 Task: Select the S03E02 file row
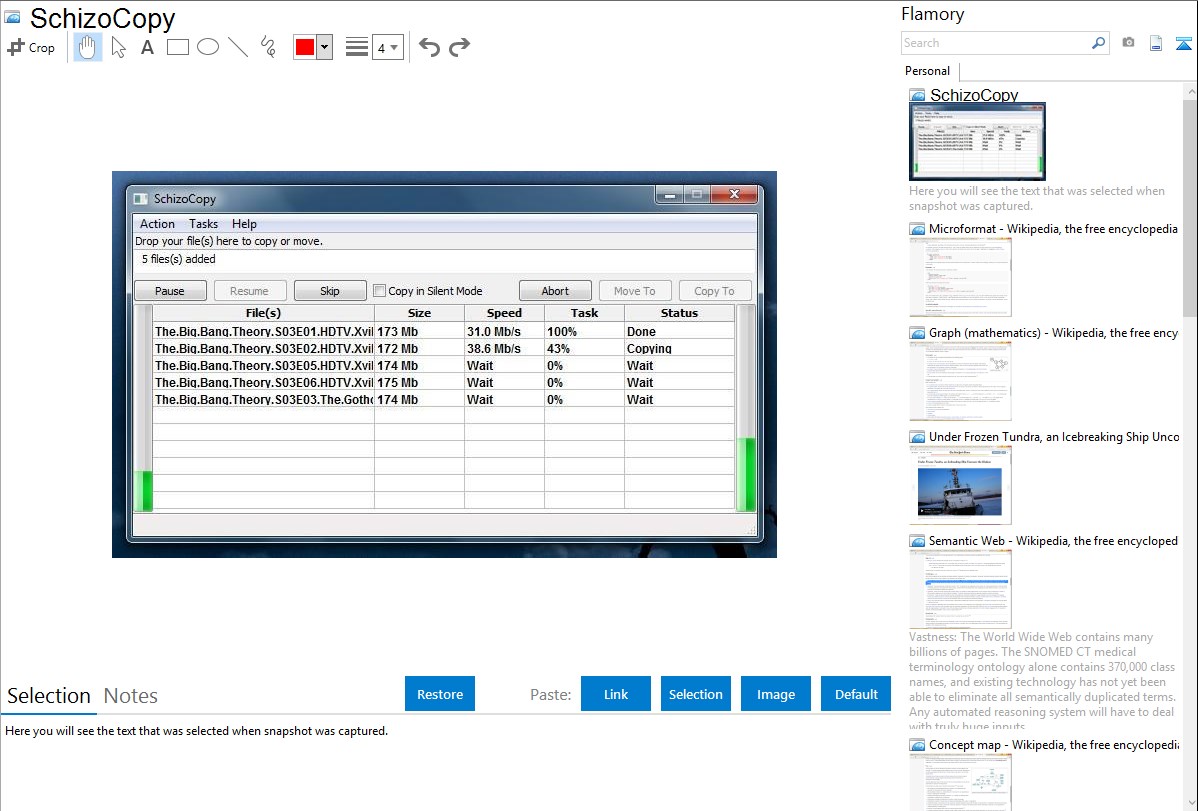[443, 349]
